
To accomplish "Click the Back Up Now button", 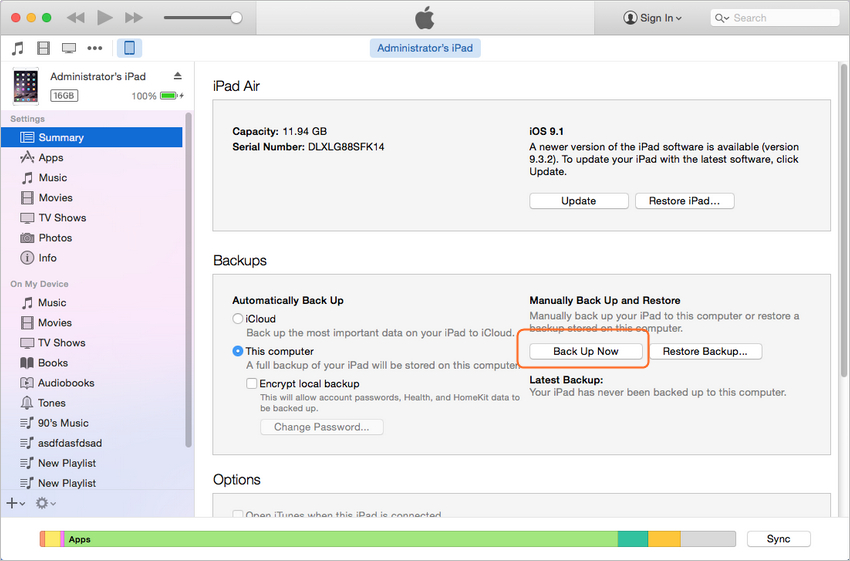I will (x=585, y=351).
